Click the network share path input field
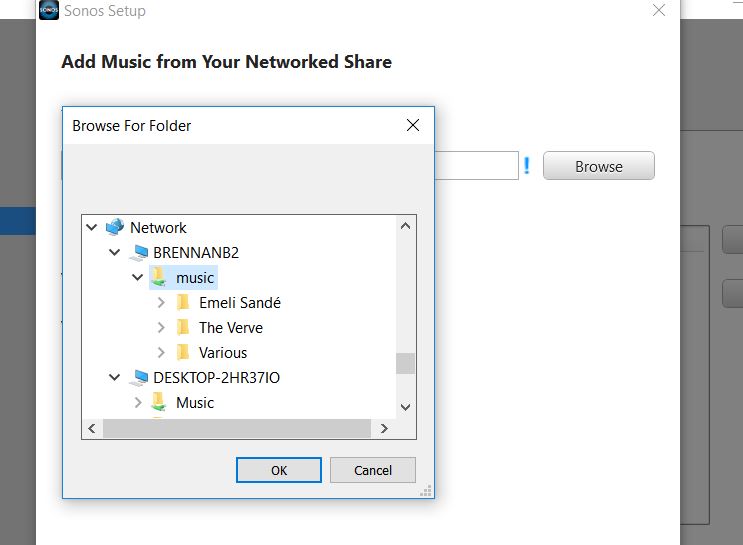 tap(476, 166)
